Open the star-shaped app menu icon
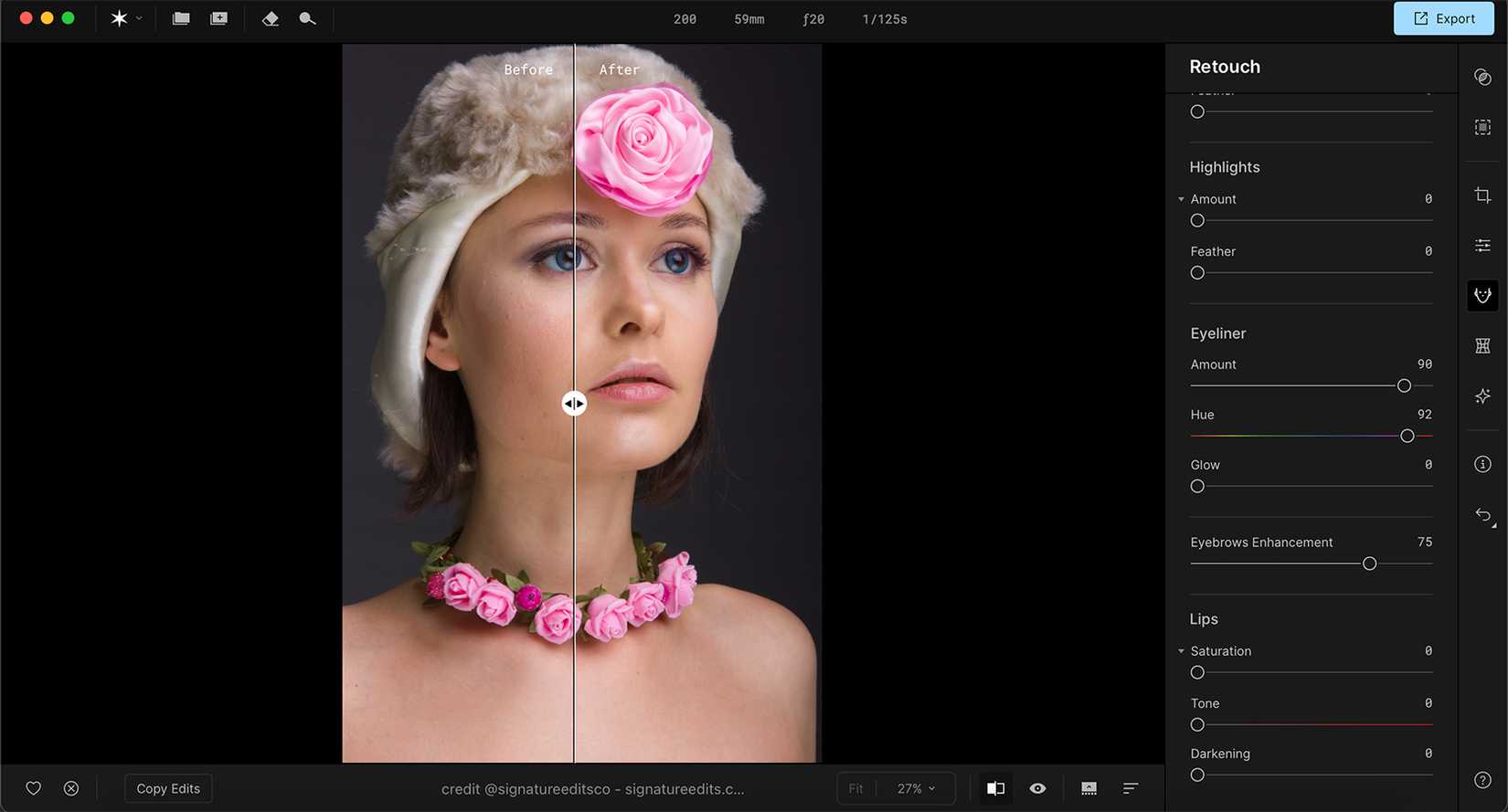 click(119, 18)
